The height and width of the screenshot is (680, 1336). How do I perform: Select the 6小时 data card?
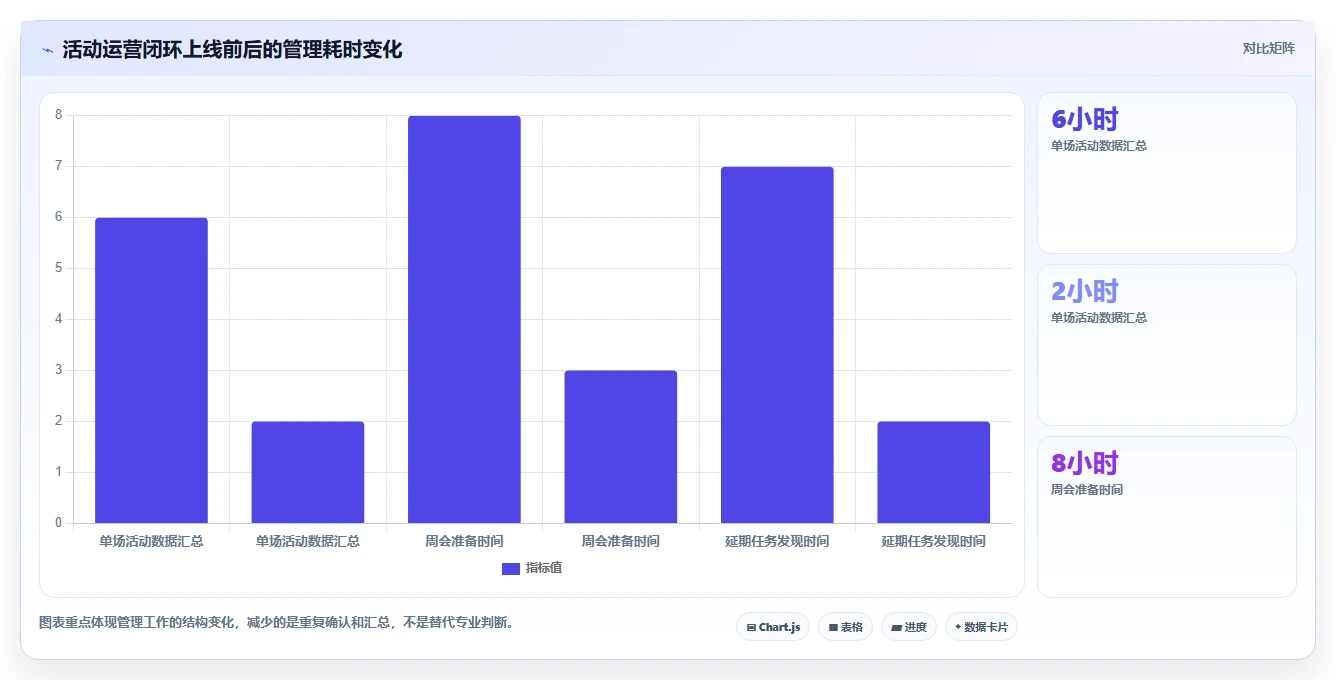[x=1167, y=173]
